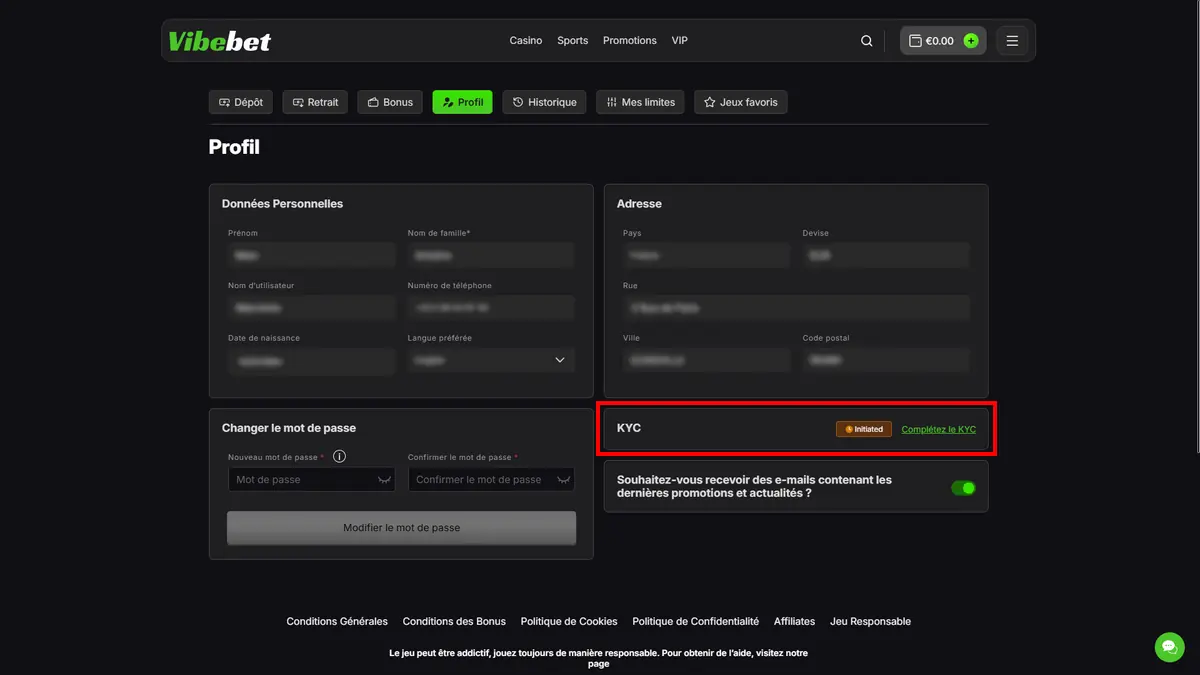Open the Mes limites tab
The image size is (1200, 675).
tap(640, 102)
